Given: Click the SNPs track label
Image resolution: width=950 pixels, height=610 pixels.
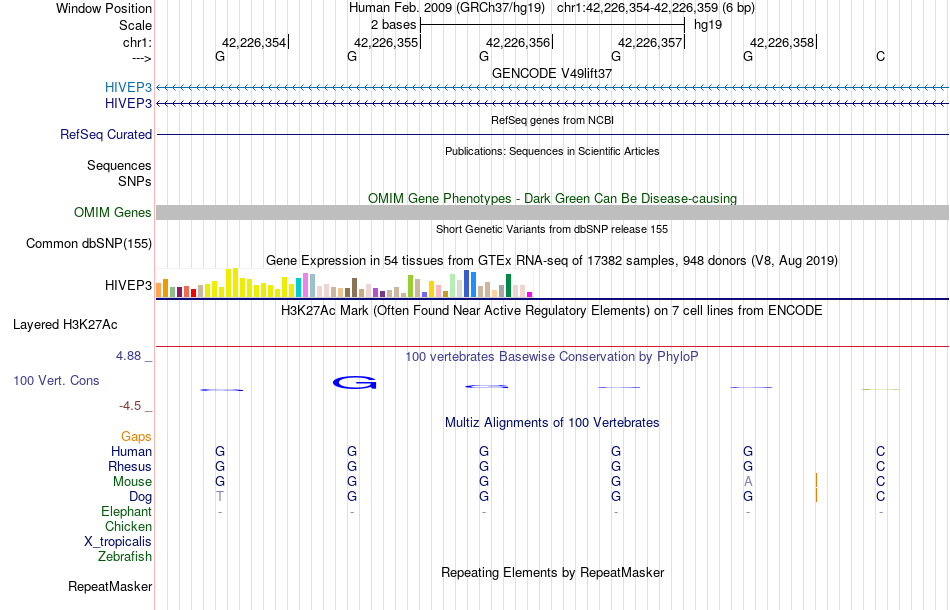Looking at the screenshot, I should point(135,181).
